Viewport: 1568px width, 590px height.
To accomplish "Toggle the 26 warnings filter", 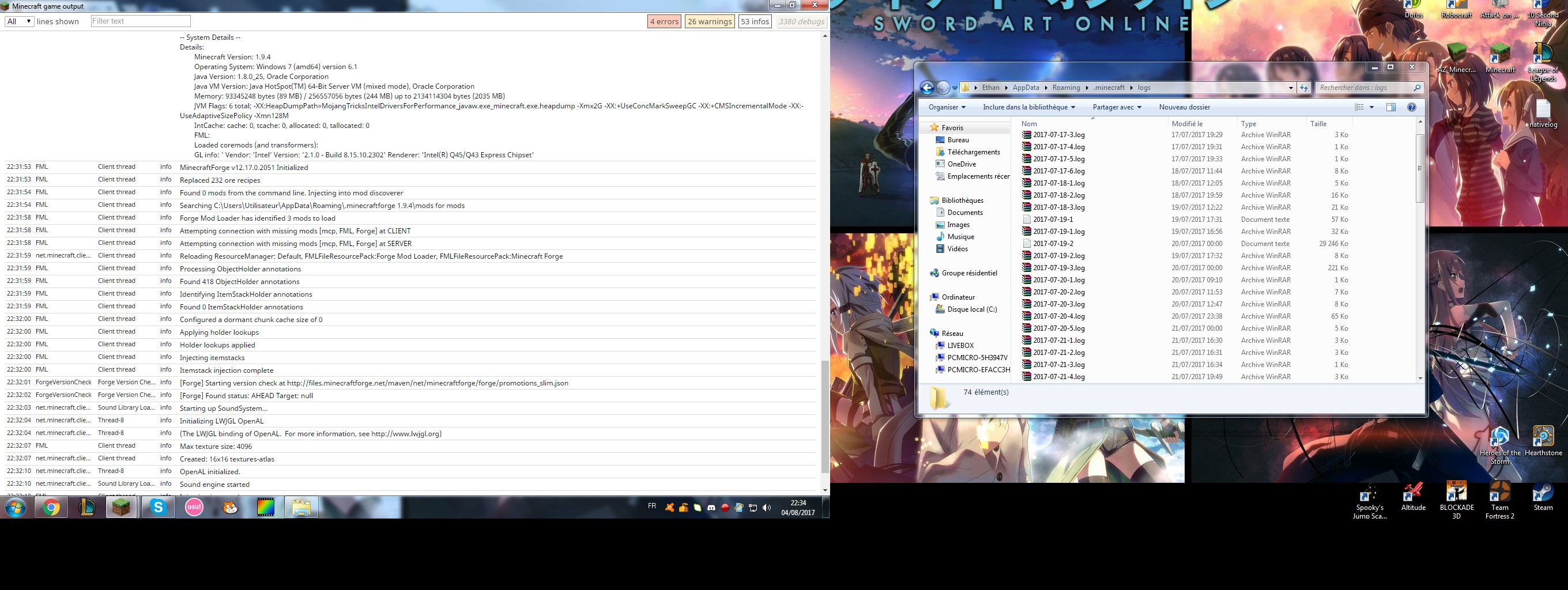I will pos(710,21).
